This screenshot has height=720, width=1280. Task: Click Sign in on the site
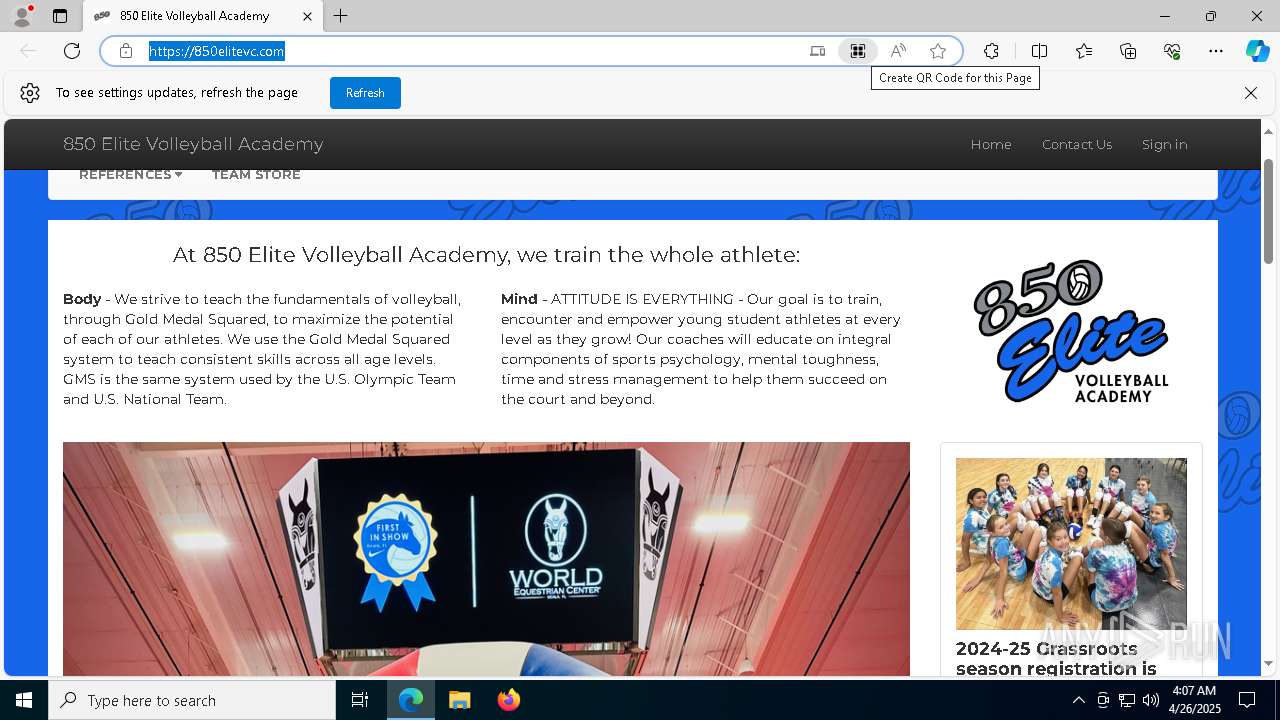coord(1165,144)
